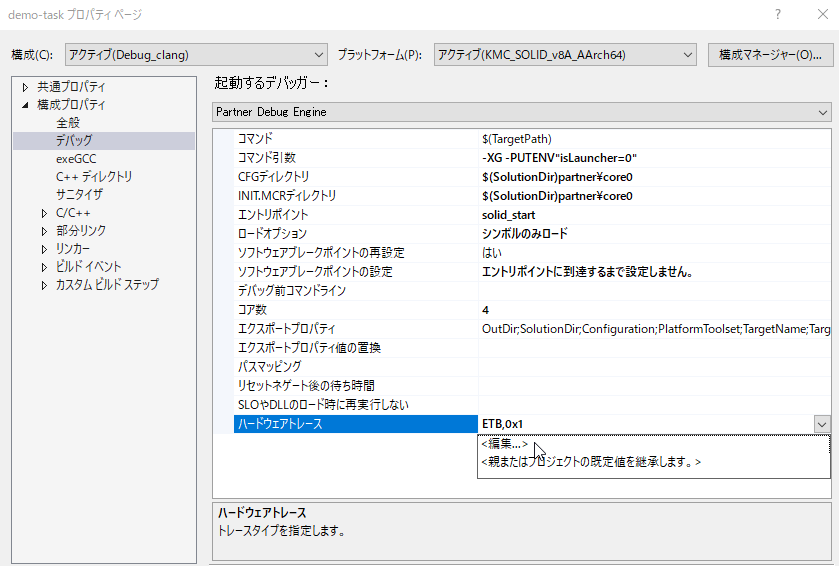Select 全般 in the property tree
Viewport: 839px width, 566px height.
pos(68,123)
